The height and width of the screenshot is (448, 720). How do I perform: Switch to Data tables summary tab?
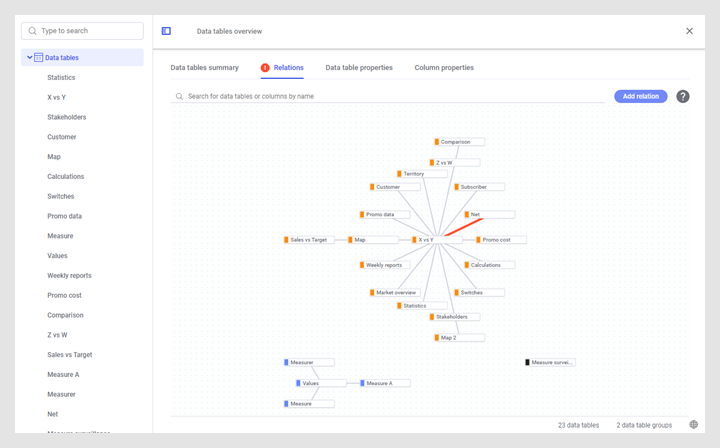[204, 68]
